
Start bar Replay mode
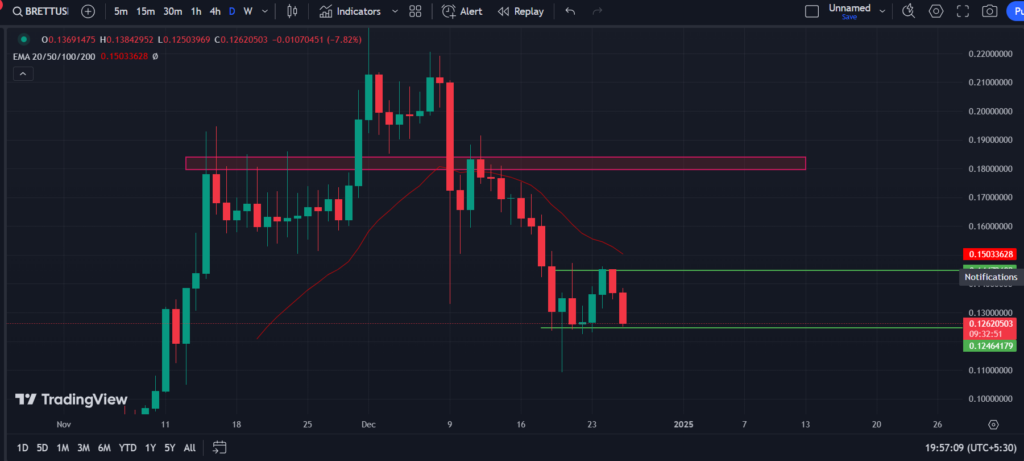click(520, 11)
